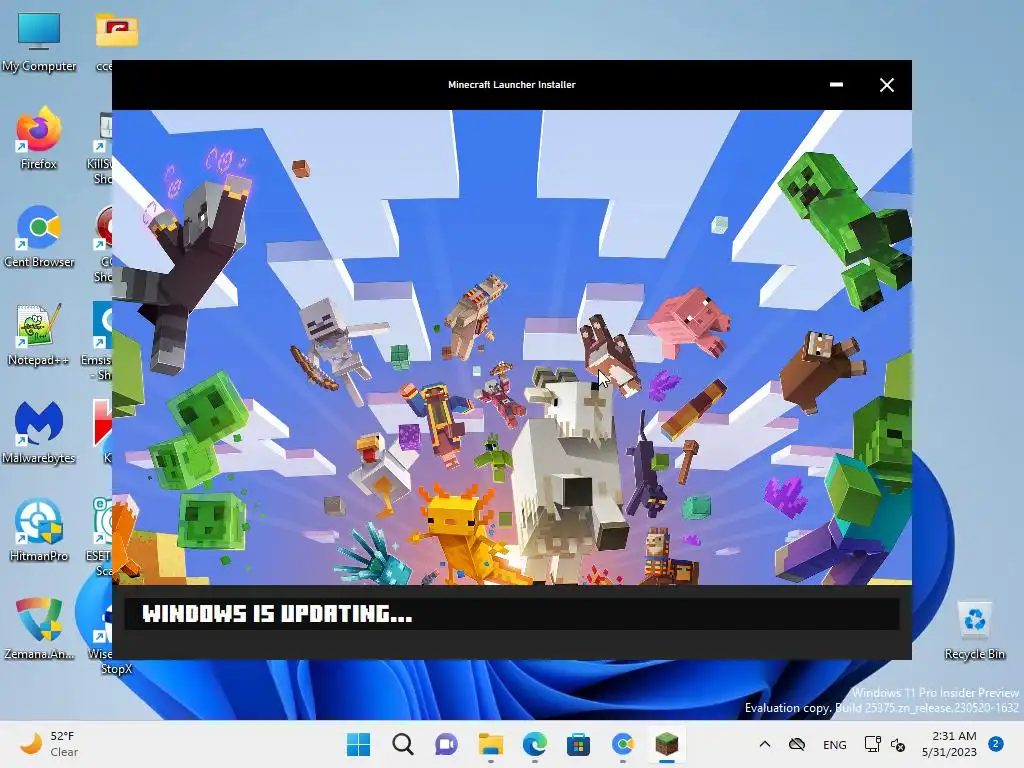
Task: Open the clock showing 2:31 AM
Action: 949,744
